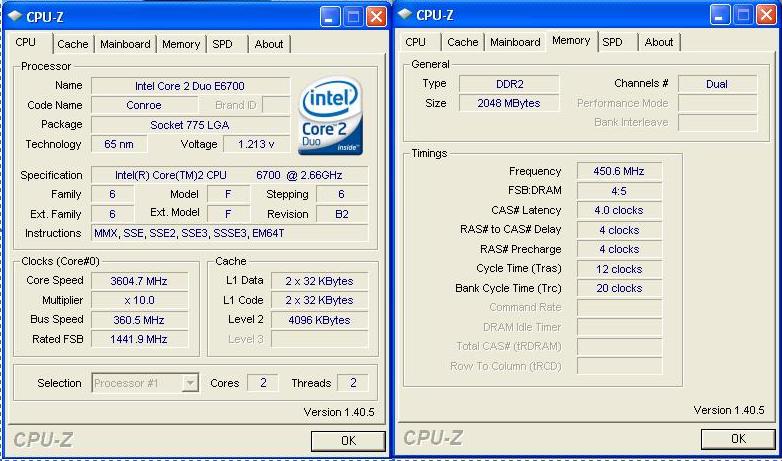Click the Core Speed value 3604.7 MHz

139,281
